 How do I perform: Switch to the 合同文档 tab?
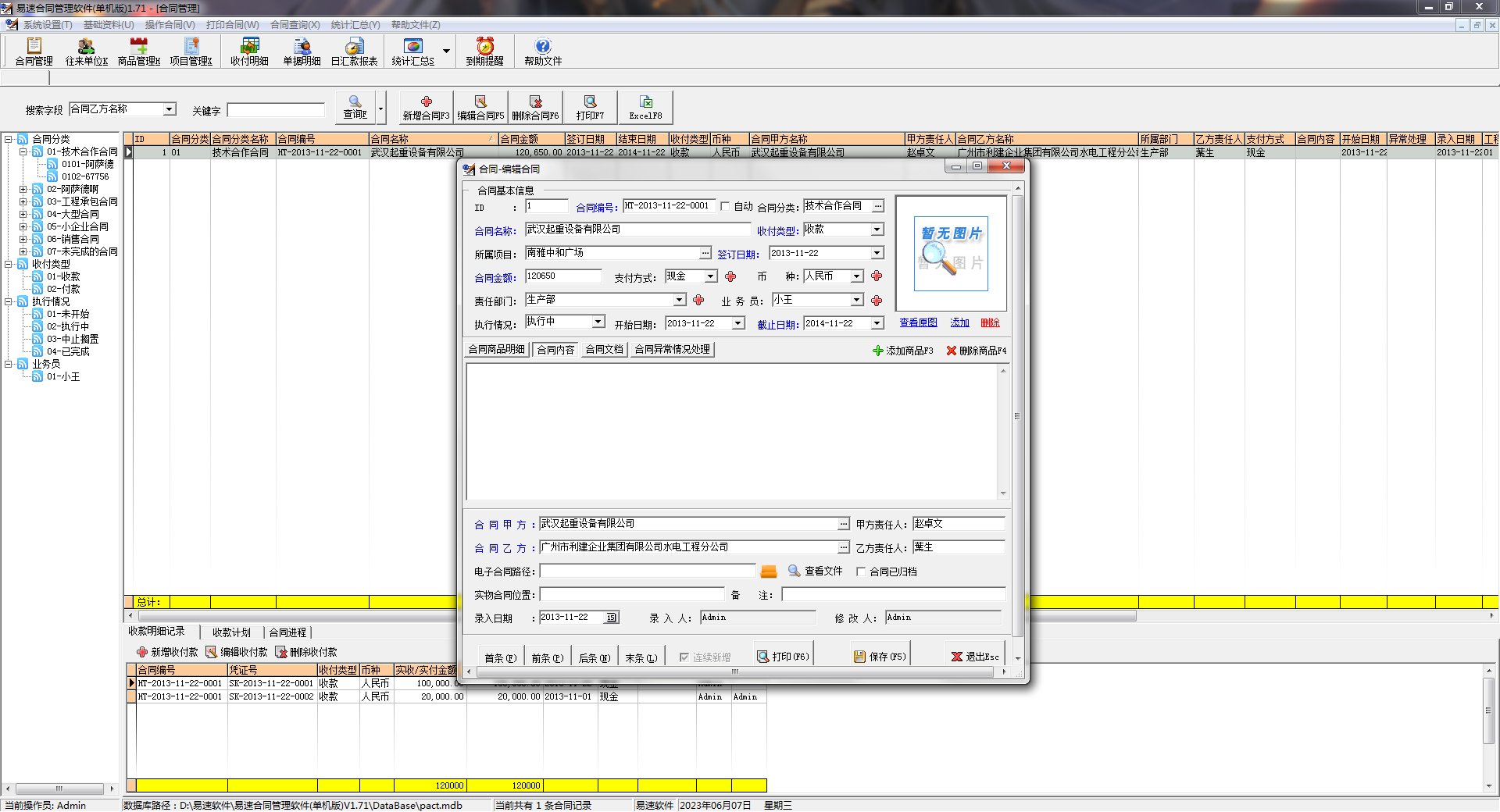point(604,350)
